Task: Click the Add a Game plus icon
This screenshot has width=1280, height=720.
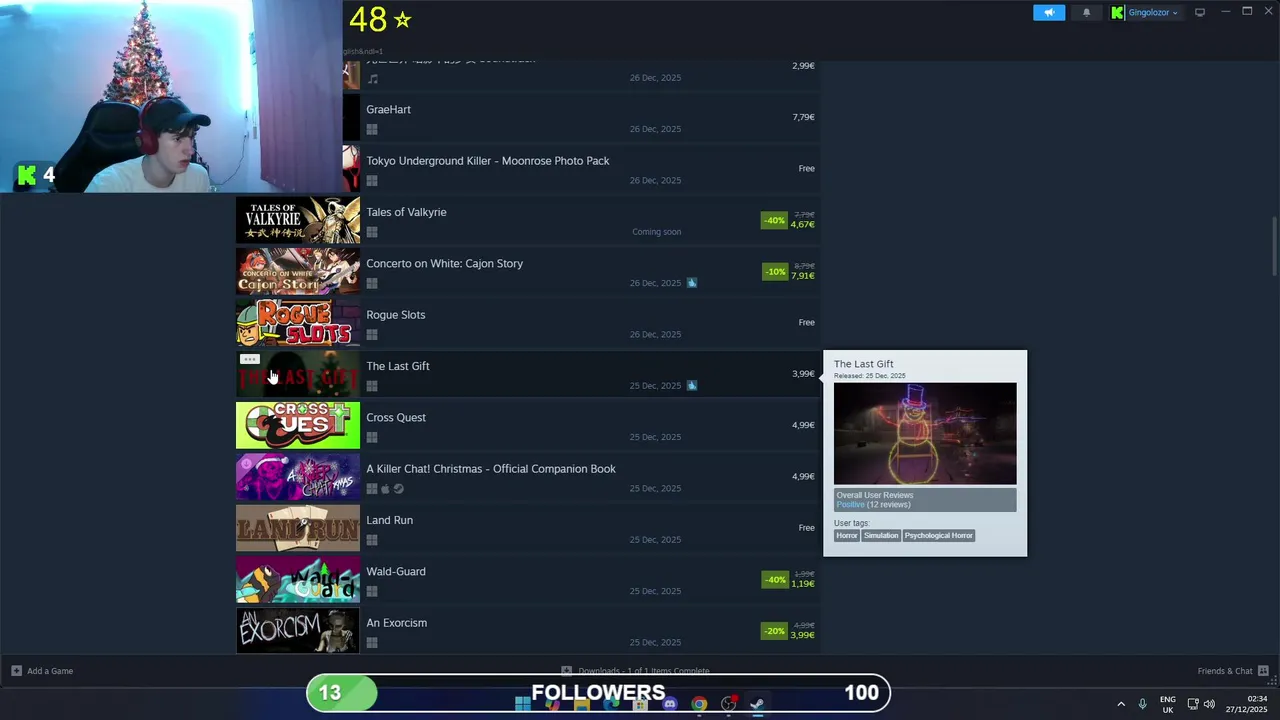Action: click(x=16, y=671)
